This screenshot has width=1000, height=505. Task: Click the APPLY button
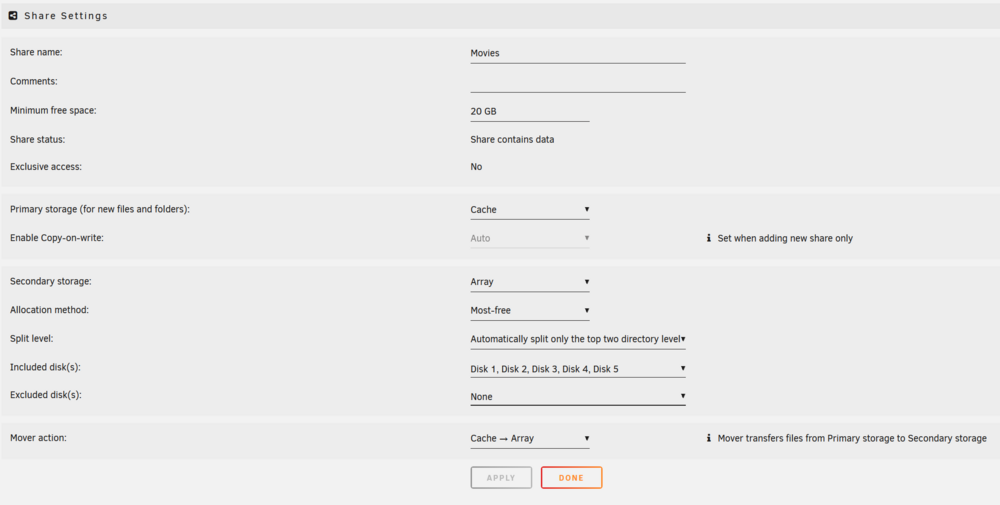click(x=501, y=478)
